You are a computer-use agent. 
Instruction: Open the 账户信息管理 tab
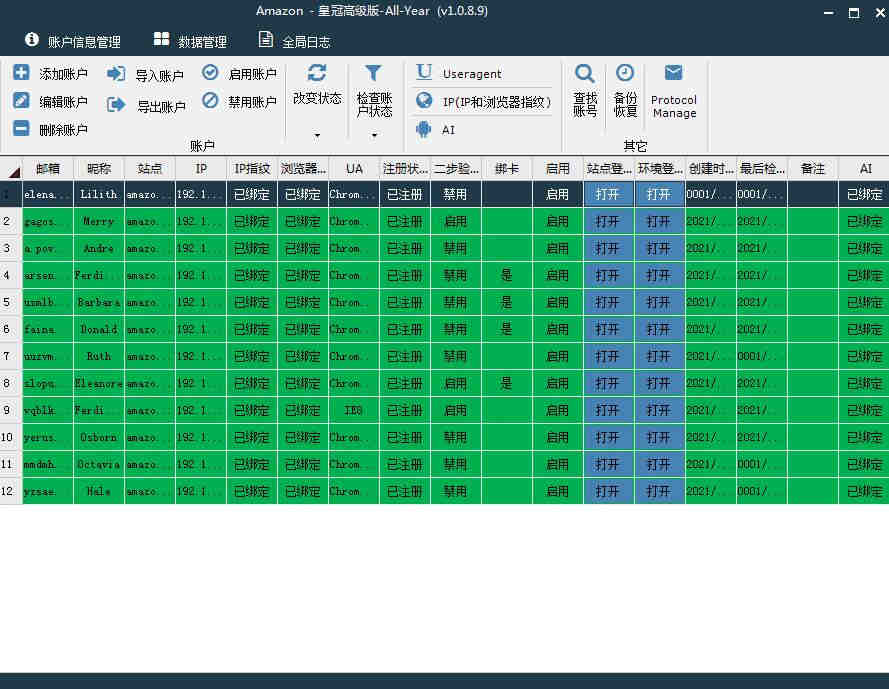click(x=73, y=41)
